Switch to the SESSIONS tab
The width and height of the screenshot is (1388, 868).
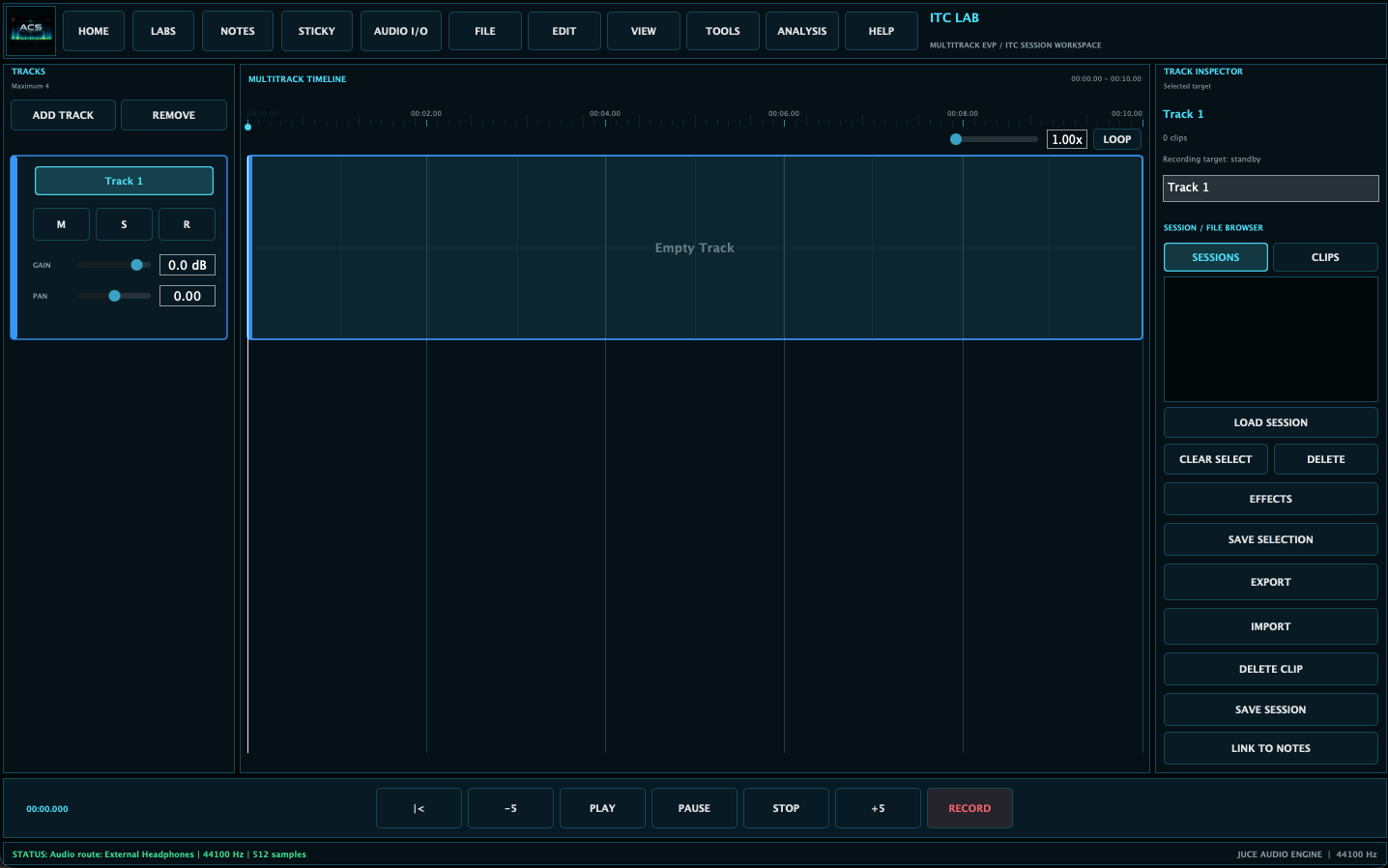click(1216, 257)
